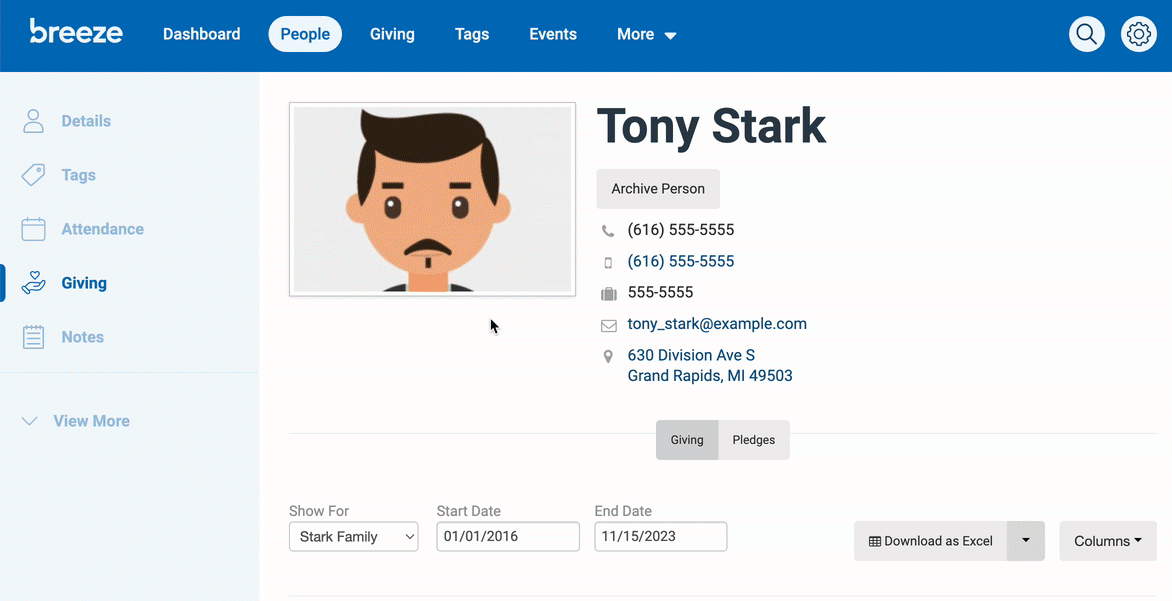Image resolution: width=1172 pixels, height=601 pixels.
Task: Click the phone handset icon
Action: 608,231
